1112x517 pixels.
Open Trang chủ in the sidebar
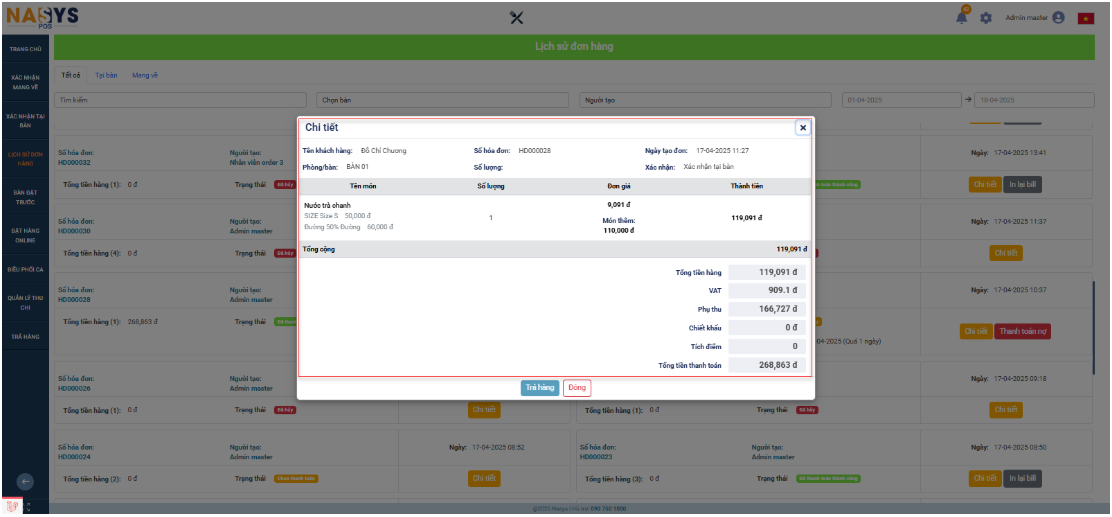coord(26,48)
